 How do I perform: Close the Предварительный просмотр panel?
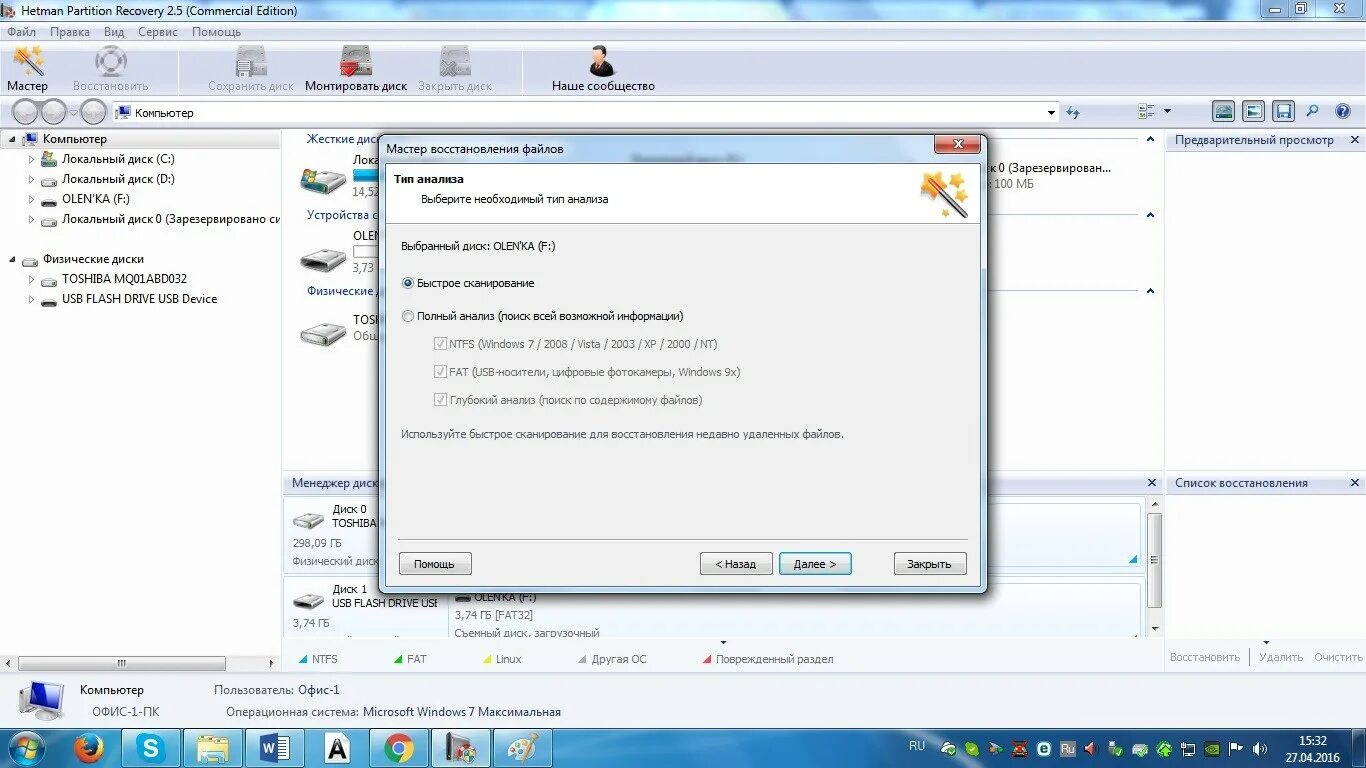coord(1356,140)
